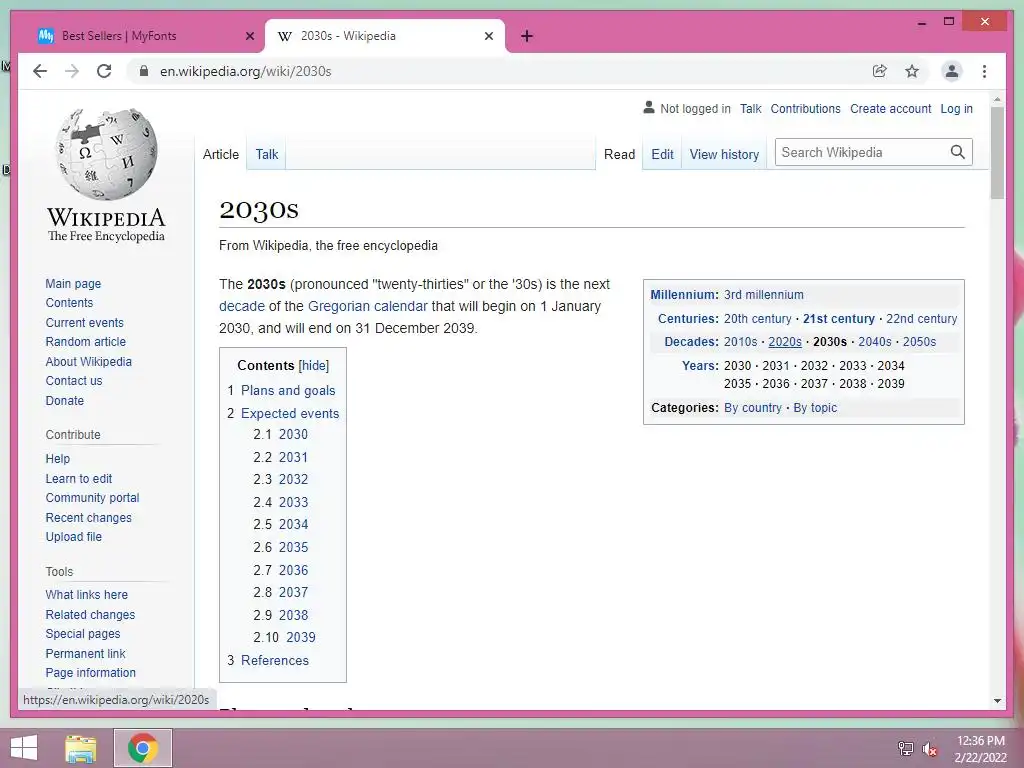Open a new tab with plus button

click(x=527, y=36)
